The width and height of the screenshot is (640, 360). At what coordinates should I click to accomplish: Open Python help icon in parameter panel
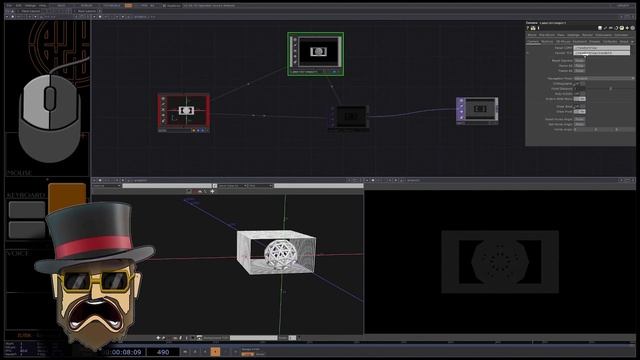click(x=533, y=28)
